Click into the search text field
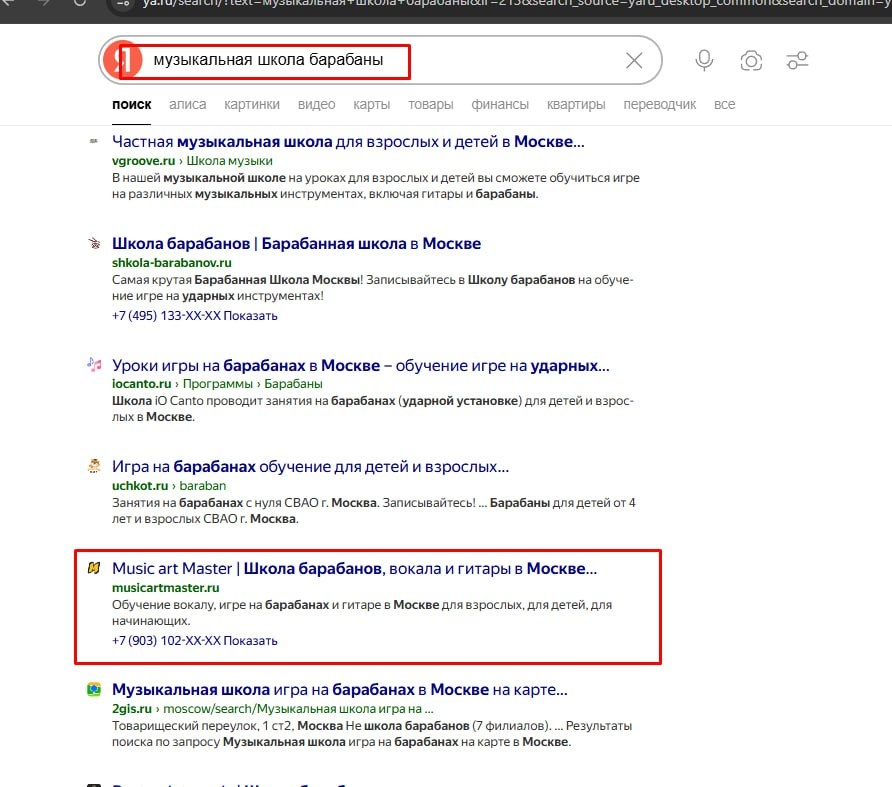This screenshot has width=892, height=787. 381,60
